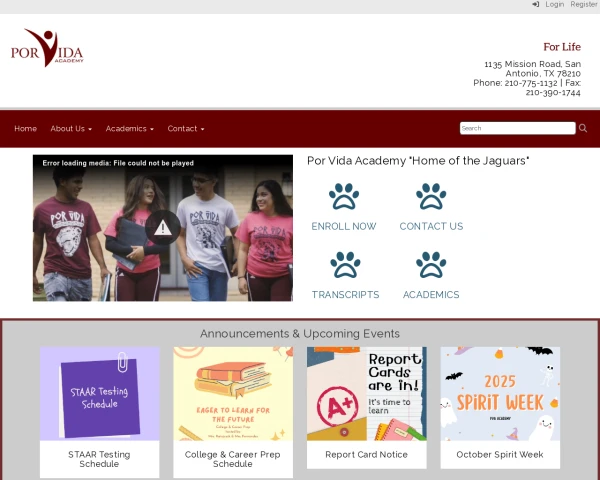Open the Register link at top
The width and height of the screenshot is (600, 480).
pyautogui.click(x=584, y=4)
